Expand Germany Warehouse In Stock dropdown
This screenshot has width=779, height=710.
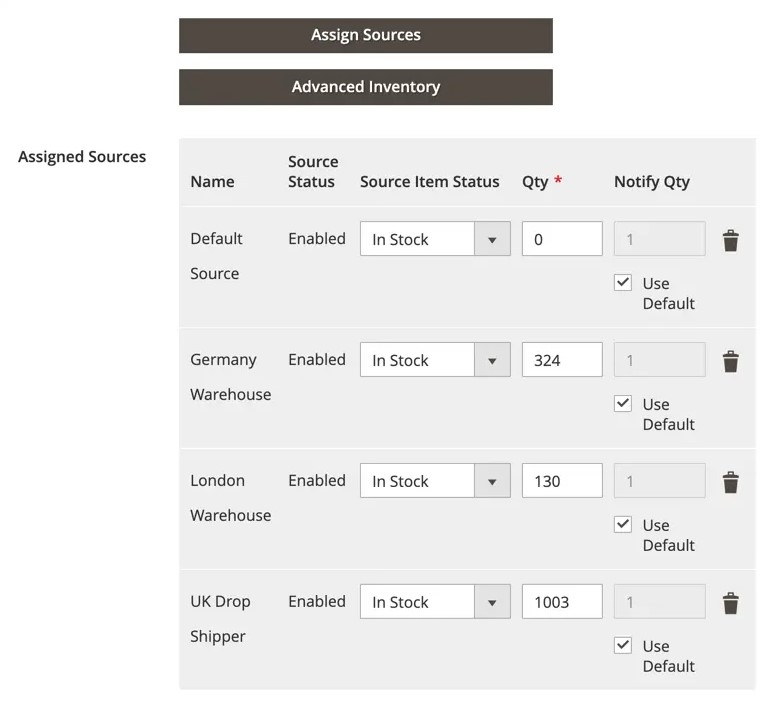pyautogui.click(x=435, y=360)
